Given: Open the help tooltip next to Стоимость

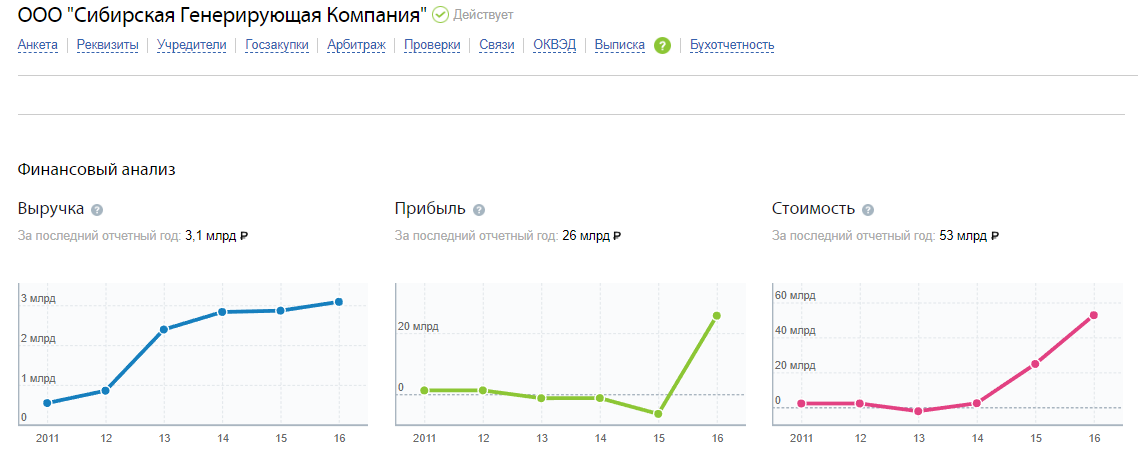Looking at the screenshot, I should click(x=867, y=210).
